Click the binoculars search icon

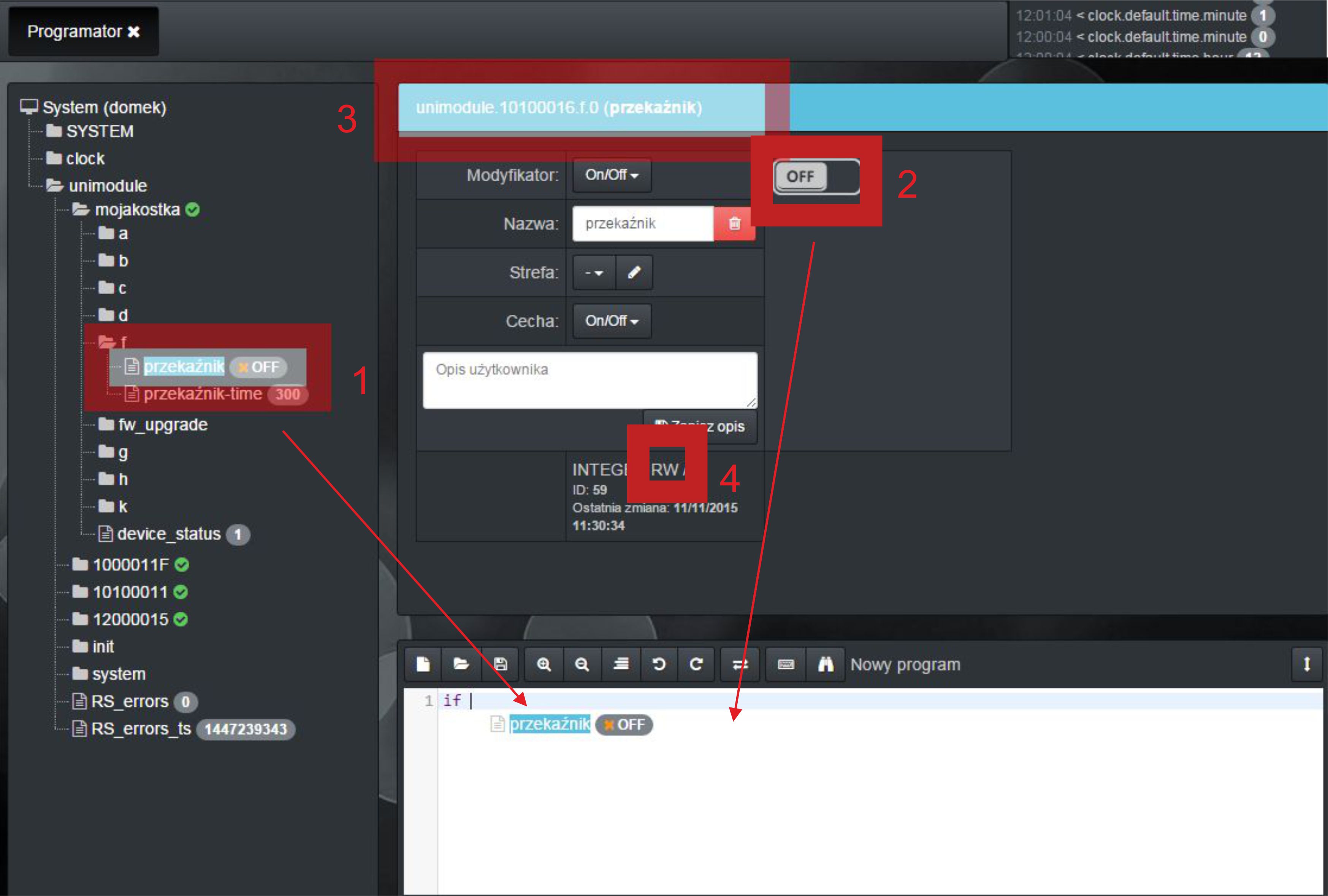(x=826, y=664)
